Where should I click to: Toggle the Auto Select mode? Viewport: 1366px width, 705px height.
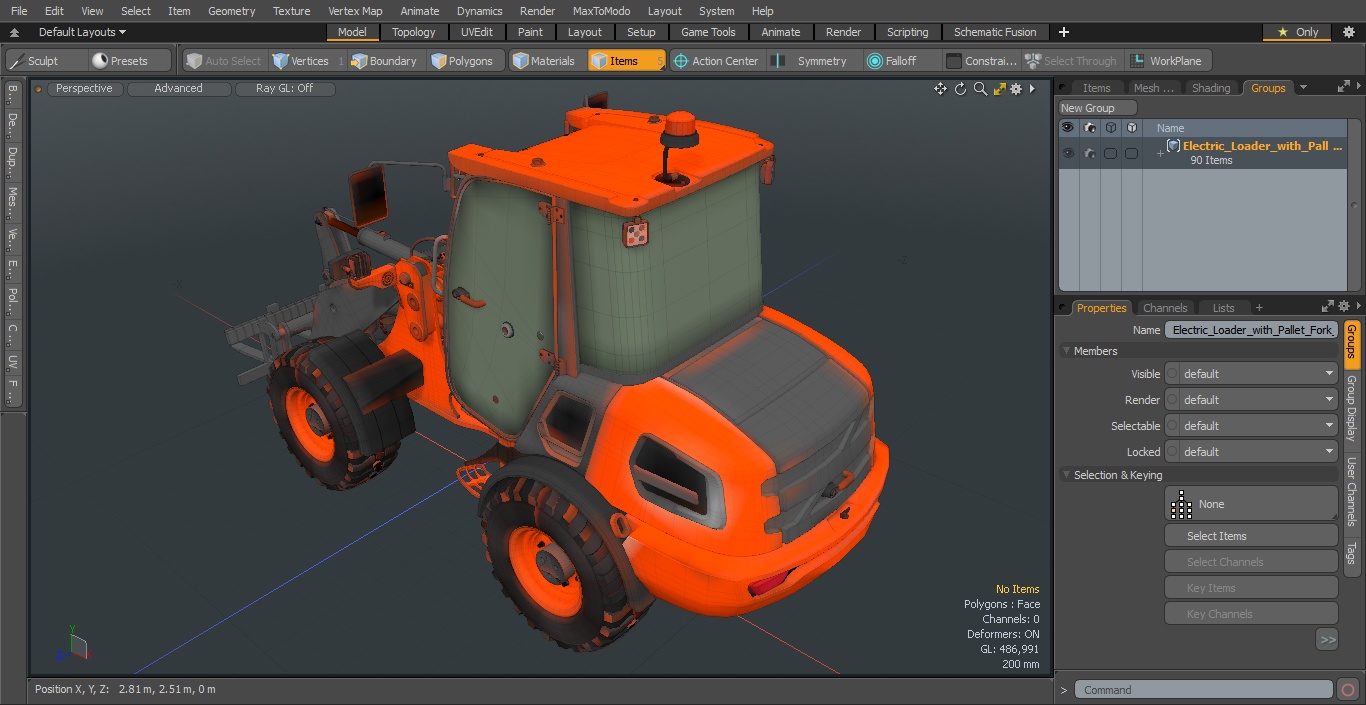(x=224, y=61)
